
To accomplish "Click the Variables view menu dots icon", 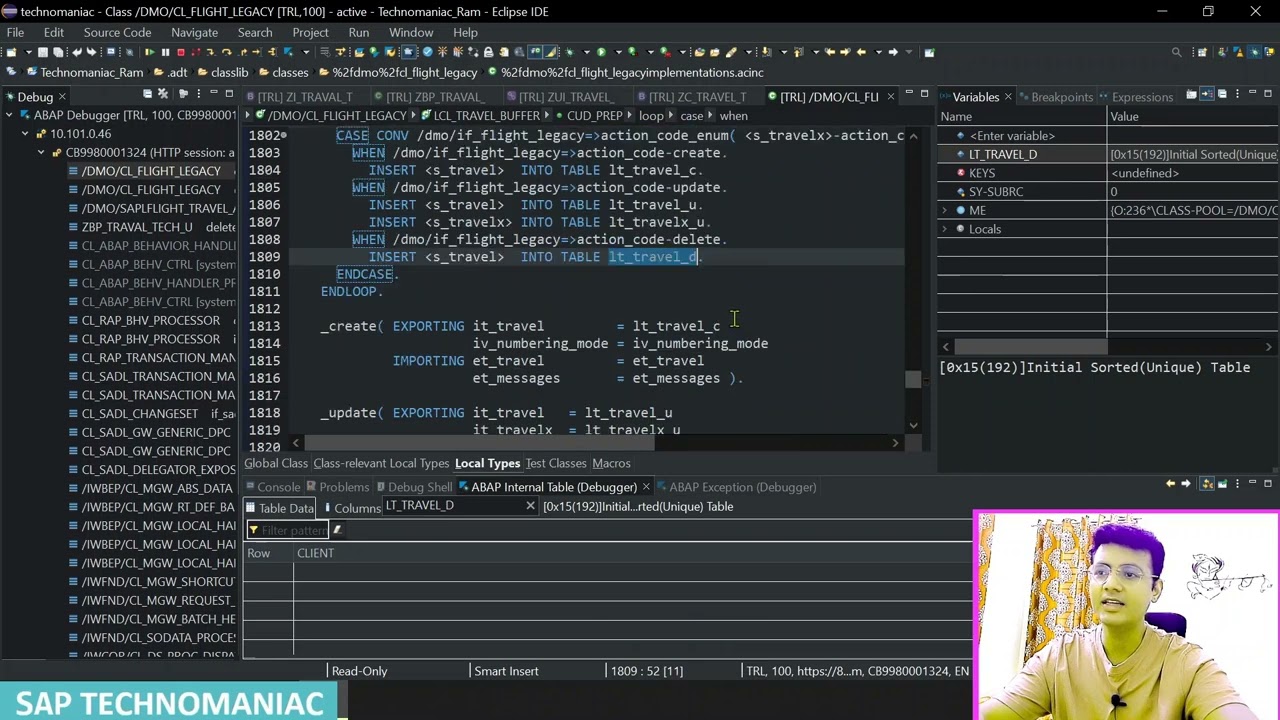I will pyautogui.click(x=1237, y=94).
